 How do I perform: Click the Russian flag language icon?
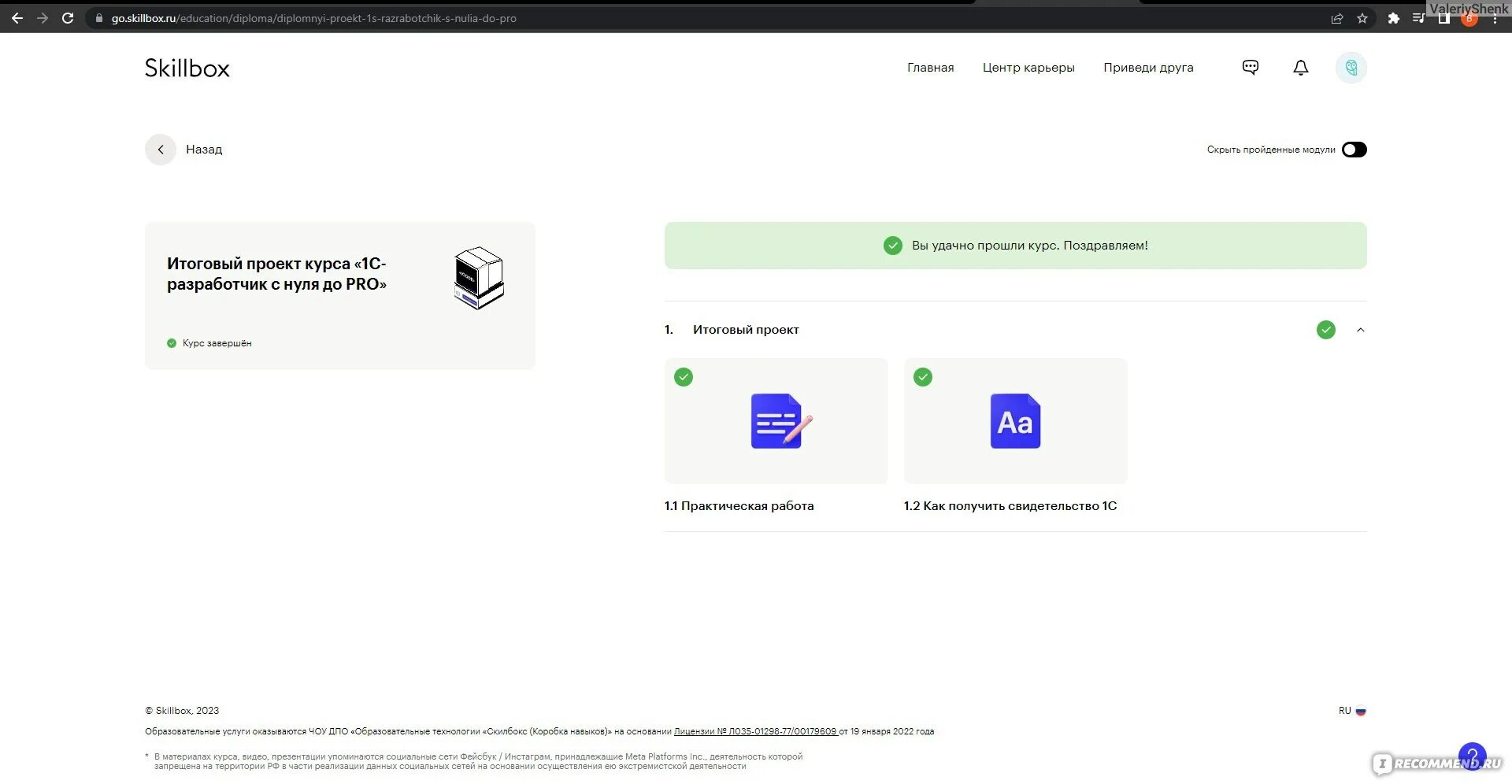coord(1361,711)
